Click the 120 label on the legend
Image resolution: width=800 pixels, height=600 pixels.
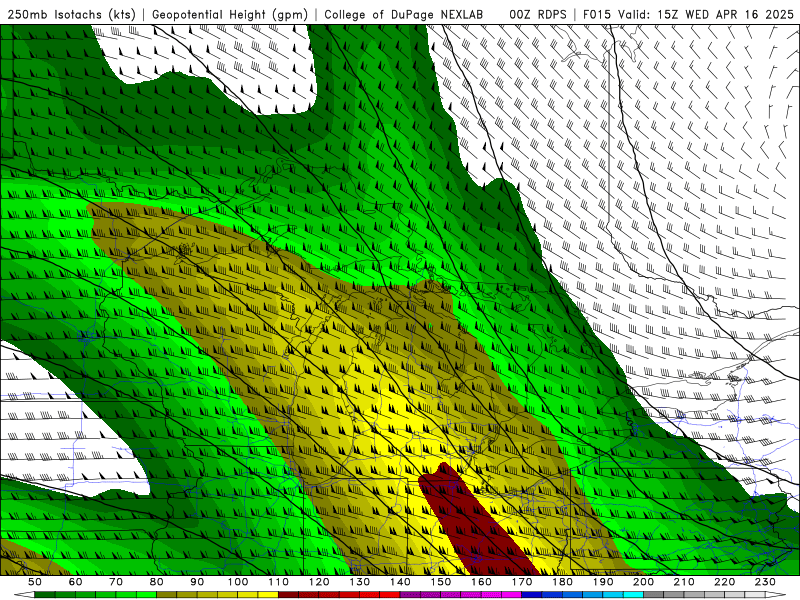pyautogui.click(x=319, y=582)
